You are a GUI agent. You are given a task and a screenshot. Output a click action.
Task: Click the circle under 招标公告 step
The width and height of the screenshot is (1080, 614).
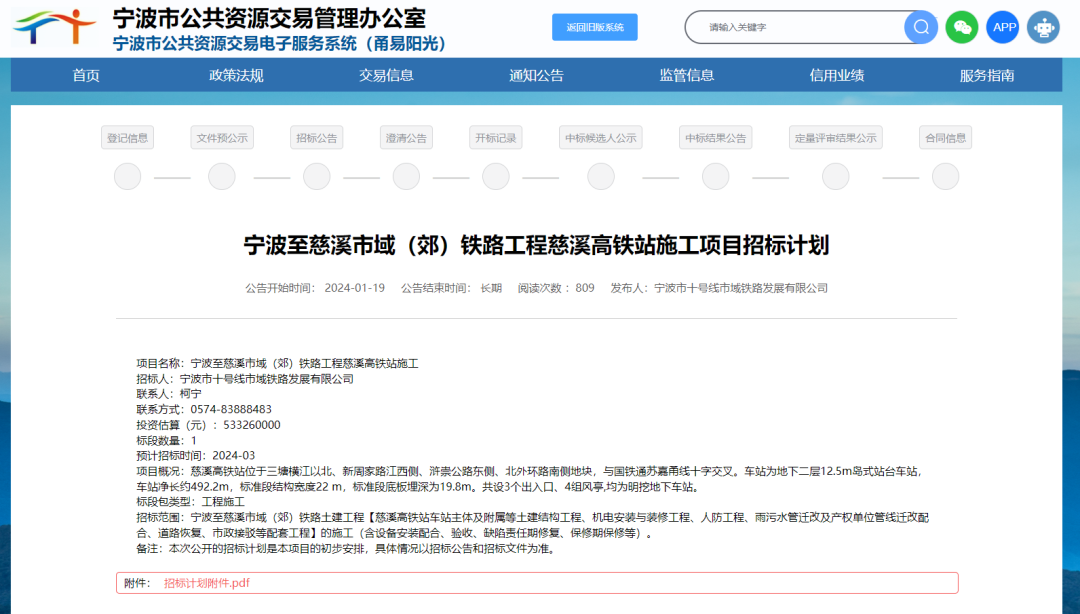pos(316,177)
